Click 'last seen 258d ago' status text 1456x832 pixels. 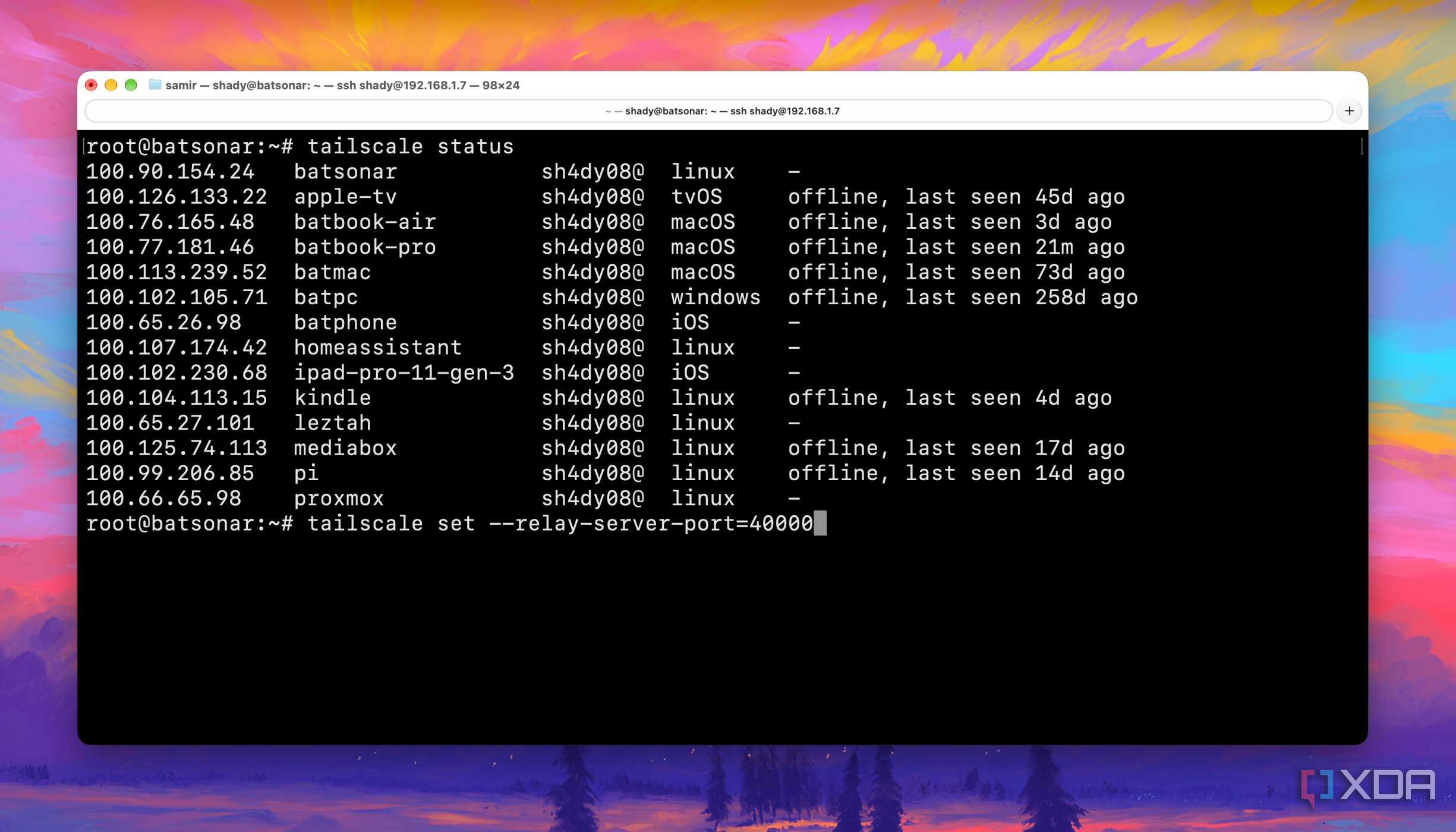(1021, 297)
